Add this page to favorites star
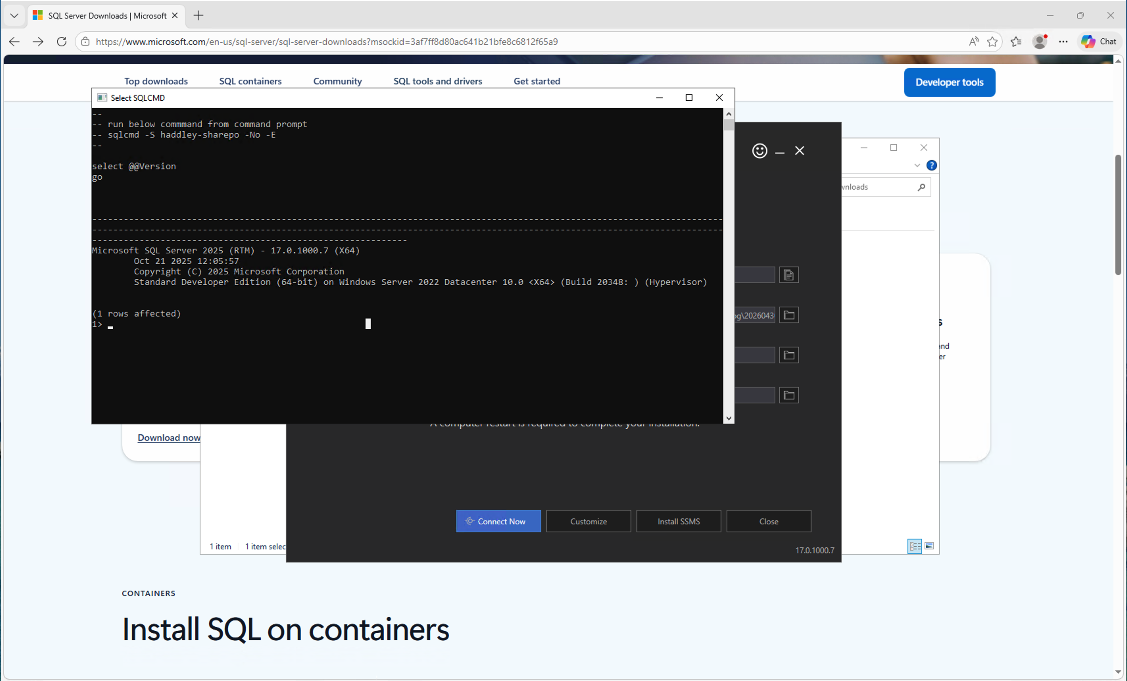Screen dimensions: 1127x681 (x=993, y=42)
